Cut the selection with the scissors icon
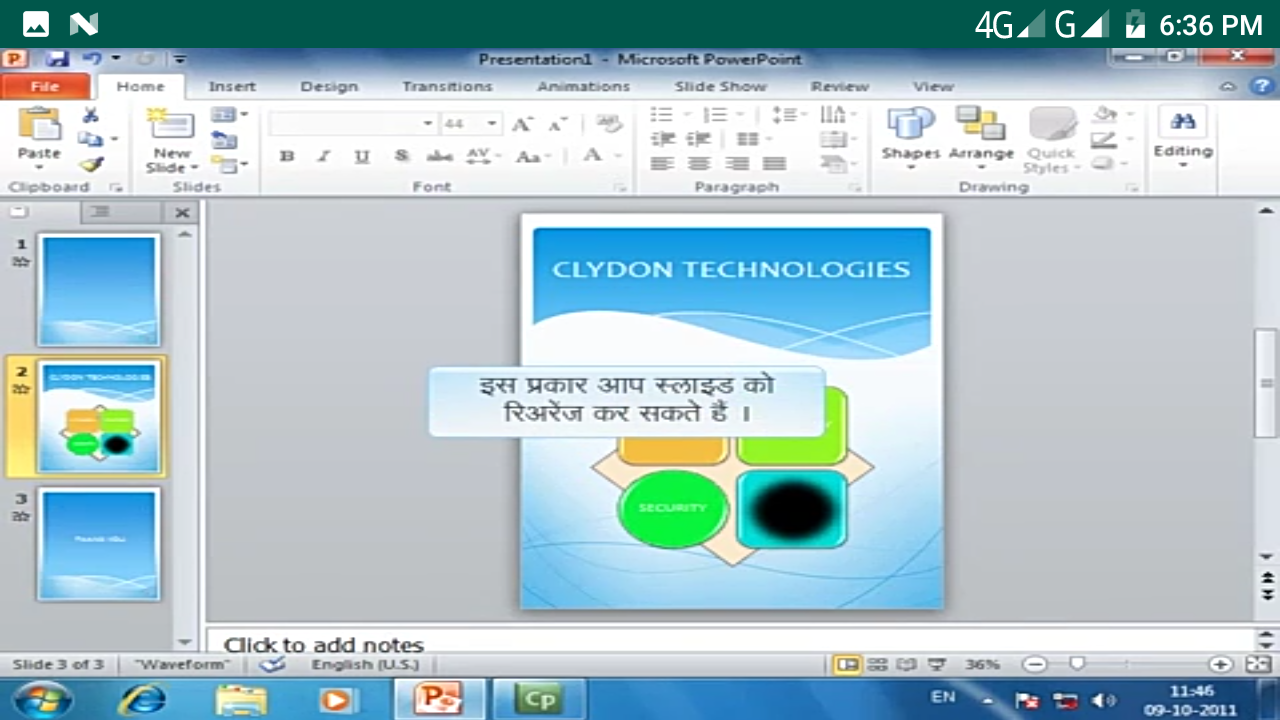The width and height of the screenshot is (1280, 720). point(90,115)
